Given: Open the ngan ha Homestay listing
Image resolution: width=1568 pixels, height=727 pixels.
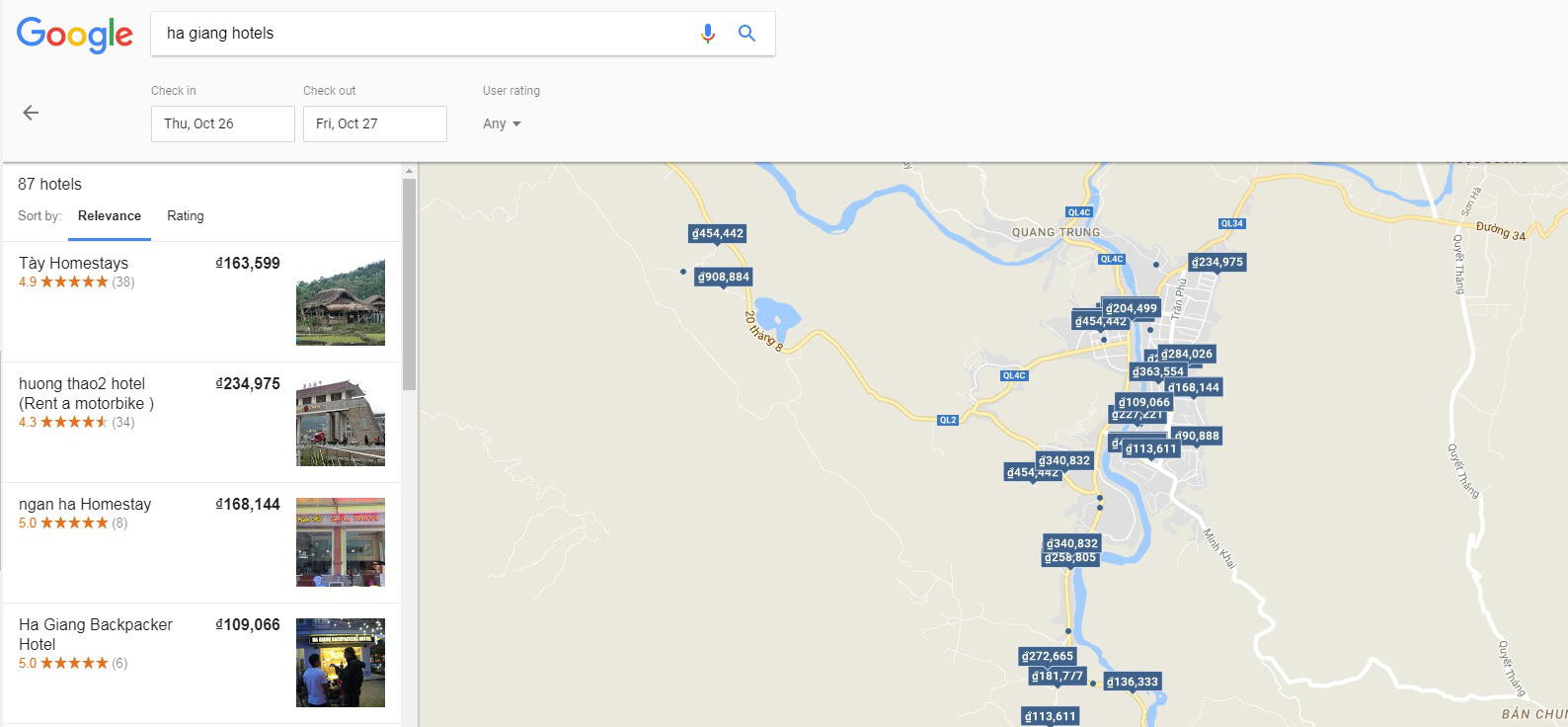Looking at the screenshot, I should pyautogui.click(x=201, y=543).
